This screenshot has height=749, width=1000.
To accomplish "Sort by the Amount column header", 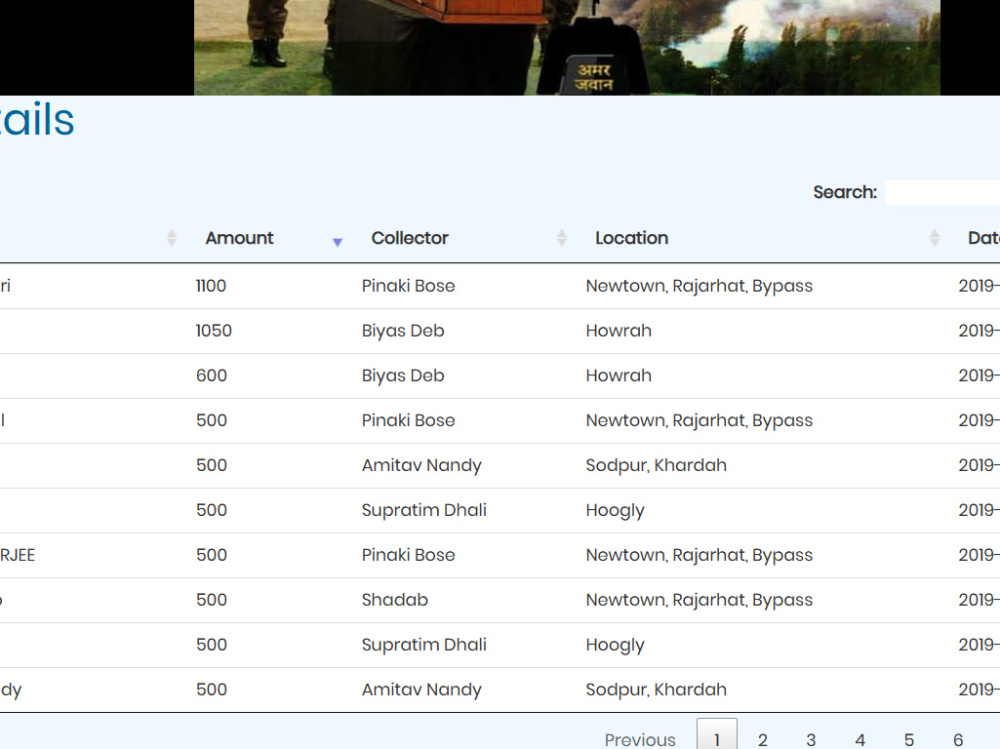I will point(239,238).
